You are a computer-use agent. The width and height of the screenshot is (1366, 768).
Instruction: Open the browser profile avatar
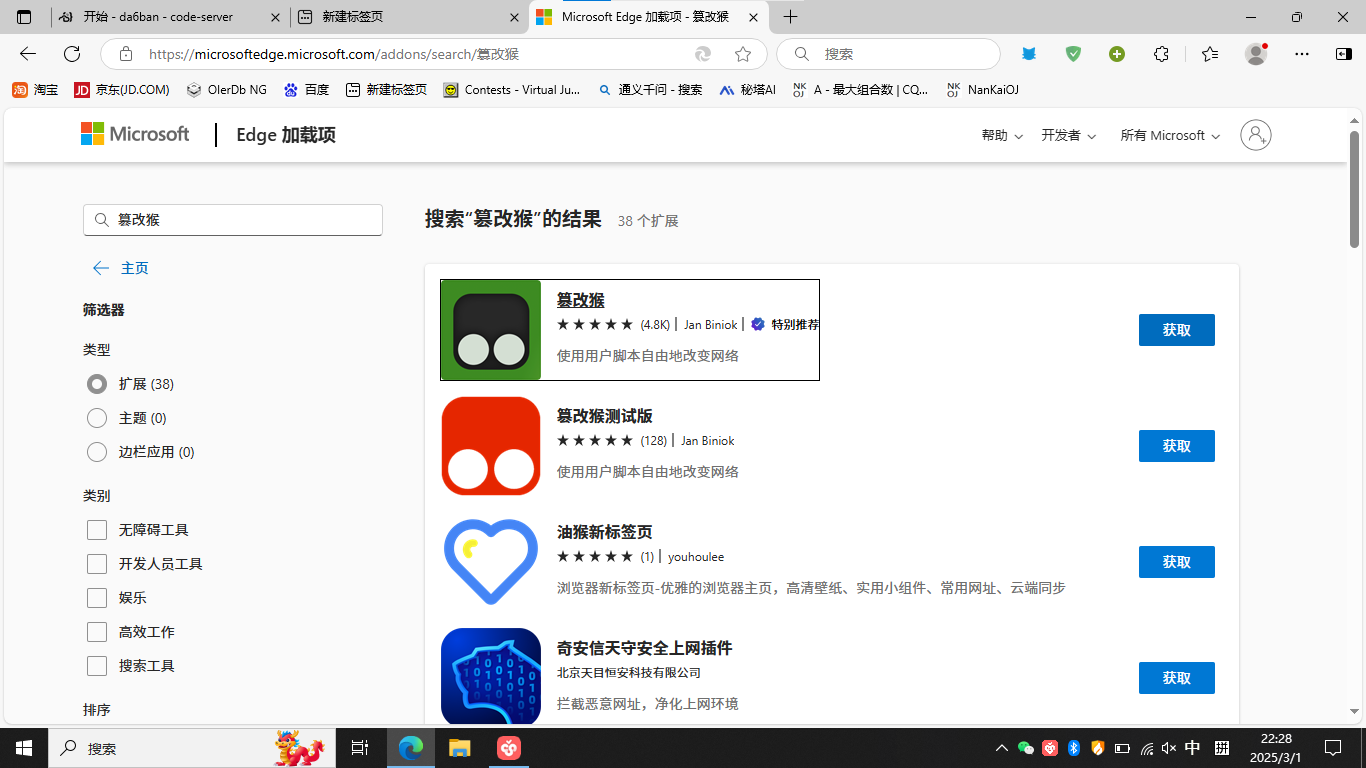(1256, 54)
